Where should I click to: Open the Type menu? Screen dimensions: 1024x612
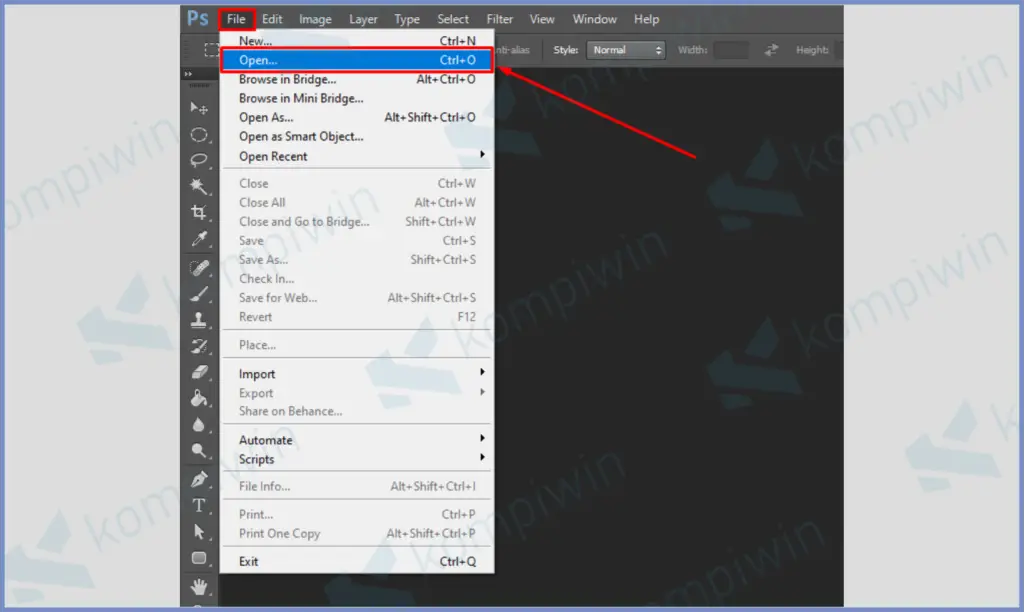coord(407,19)
